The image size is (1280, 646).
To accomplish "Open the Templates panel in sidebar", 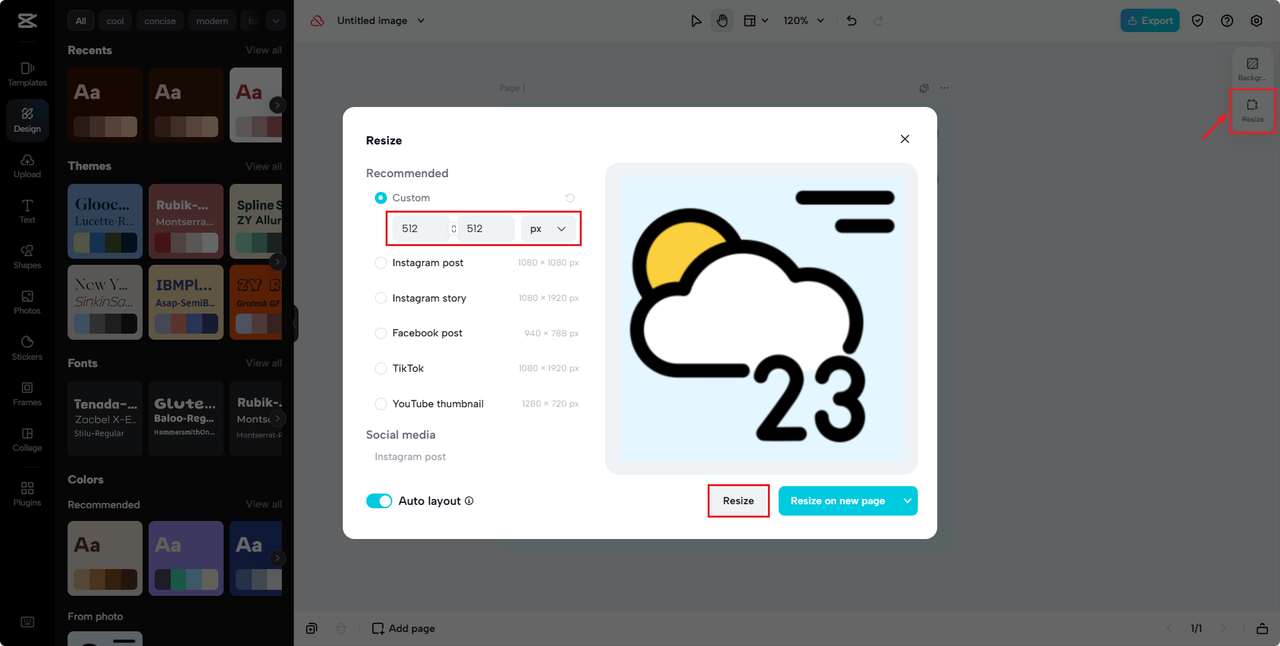I will (x=27, y=74).
